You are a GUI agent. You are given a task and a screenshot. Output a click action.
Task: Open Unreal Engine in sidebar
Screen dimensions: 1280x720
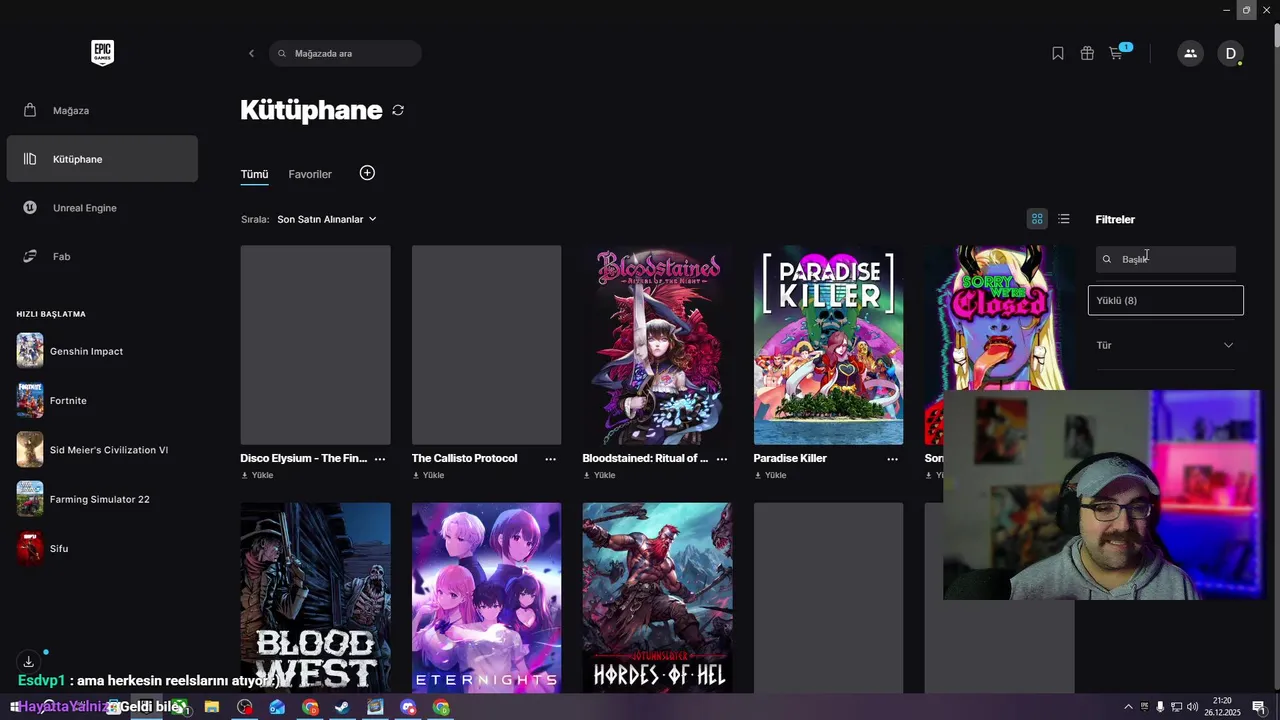click(102, 208)
